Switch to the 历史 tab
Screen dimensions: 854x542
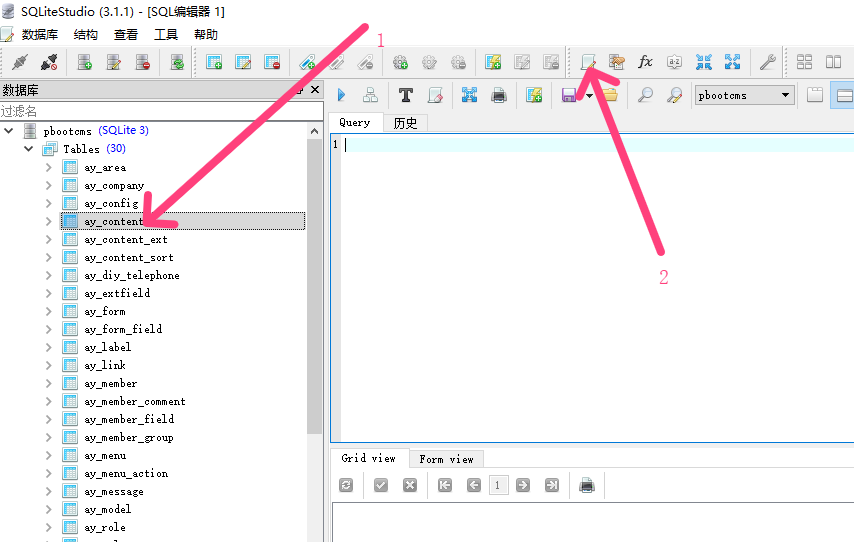point(405,123)
